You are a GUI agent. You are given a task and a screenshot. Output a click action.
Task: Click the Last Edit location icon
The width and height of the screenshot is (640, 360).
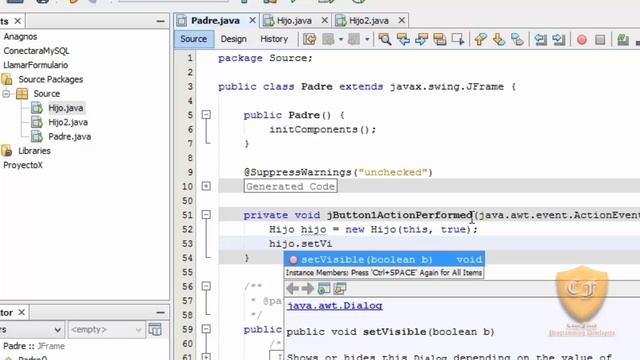pyautogui.click(x=310, y=39)
